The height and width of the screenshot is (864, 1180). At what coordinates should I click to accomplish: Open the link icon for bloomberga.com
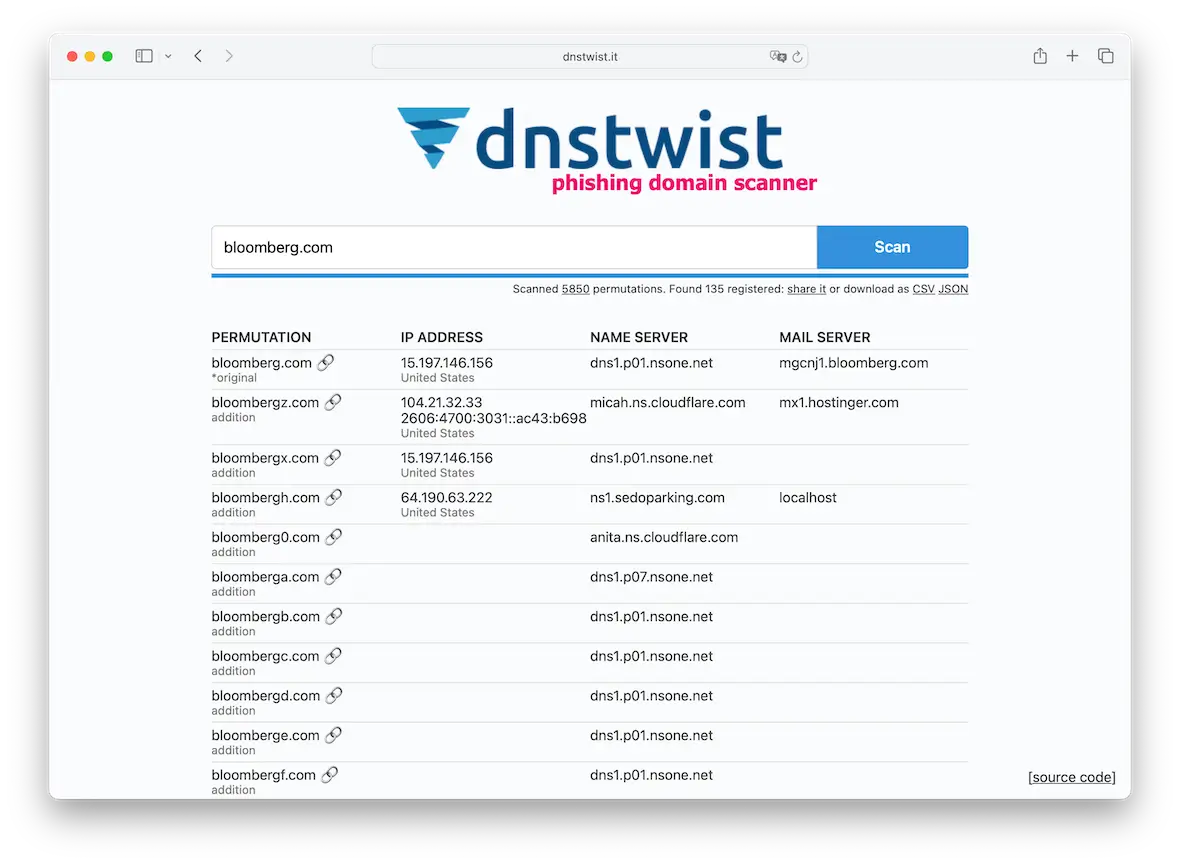333,577
